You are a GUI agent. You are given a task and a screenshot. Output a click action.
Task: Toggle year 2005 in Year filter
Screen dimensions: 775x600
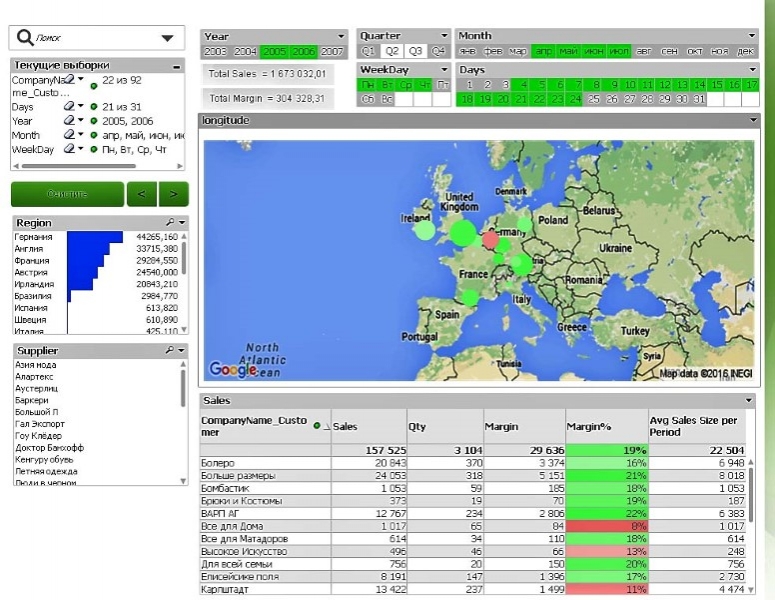click(275, 51)
